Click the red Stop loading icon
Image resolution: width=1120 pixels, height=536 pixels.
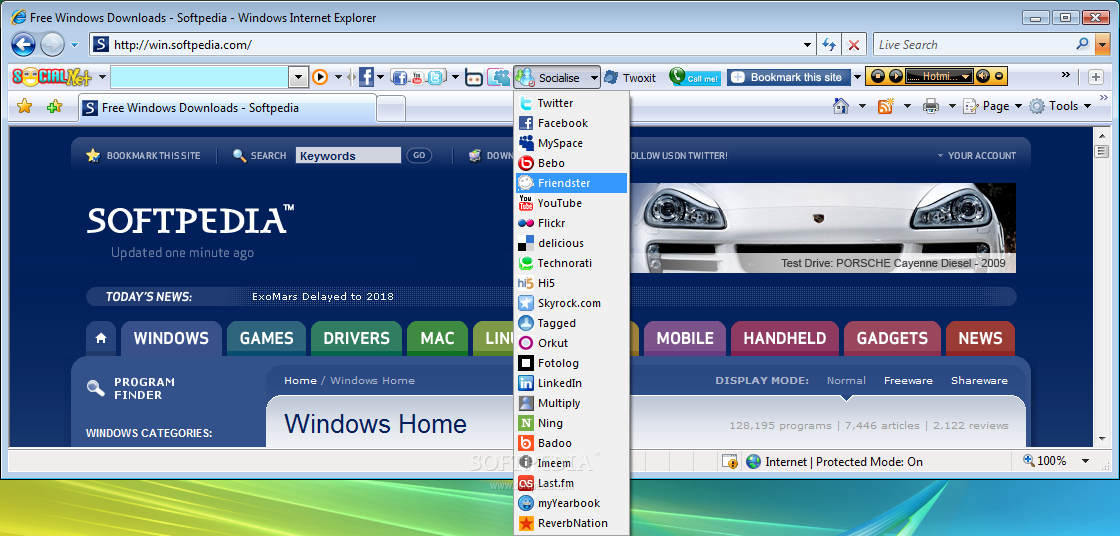854,44
